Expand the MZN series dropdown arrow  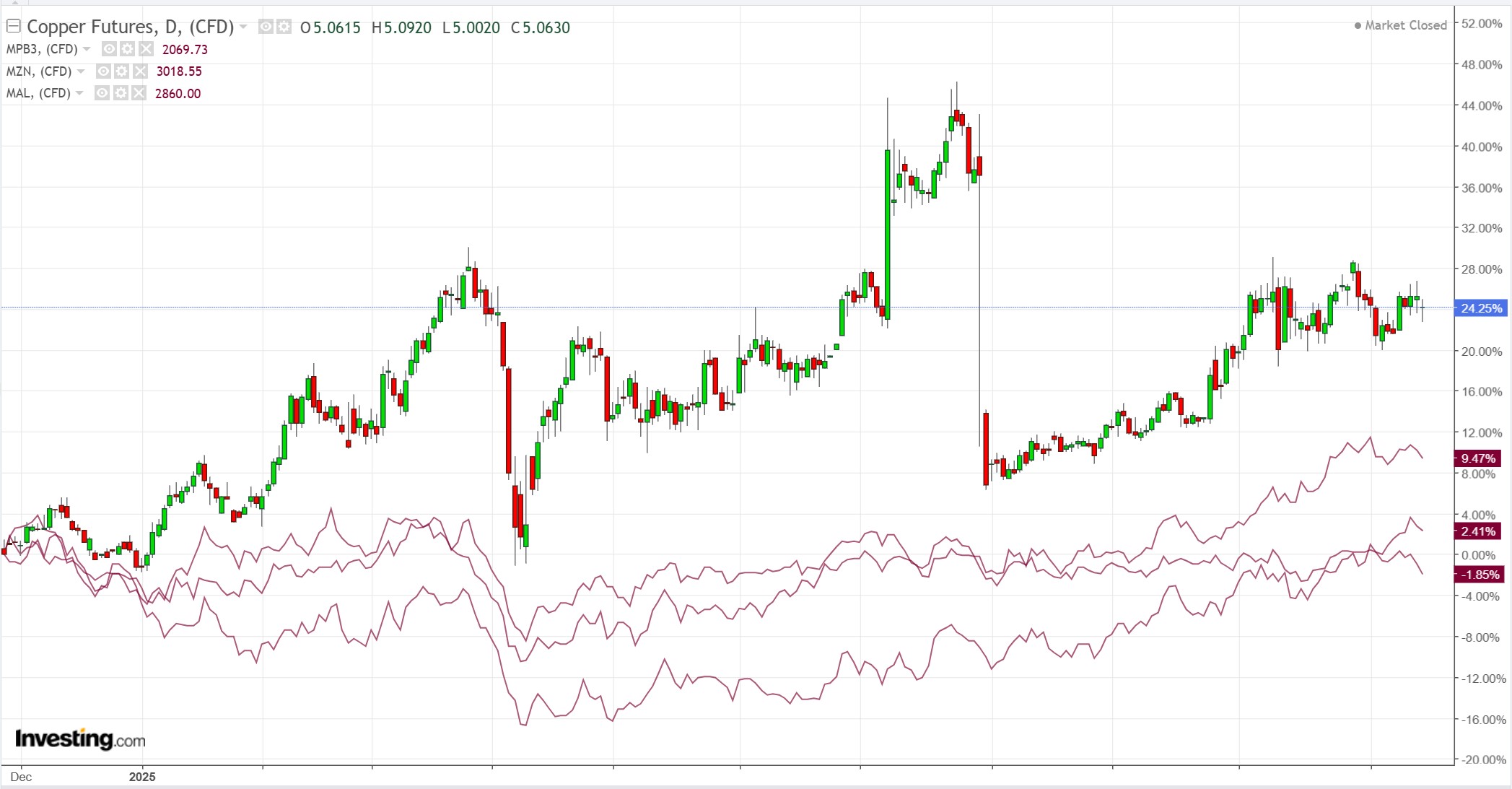pyautogui.click(x=81, y=71)
